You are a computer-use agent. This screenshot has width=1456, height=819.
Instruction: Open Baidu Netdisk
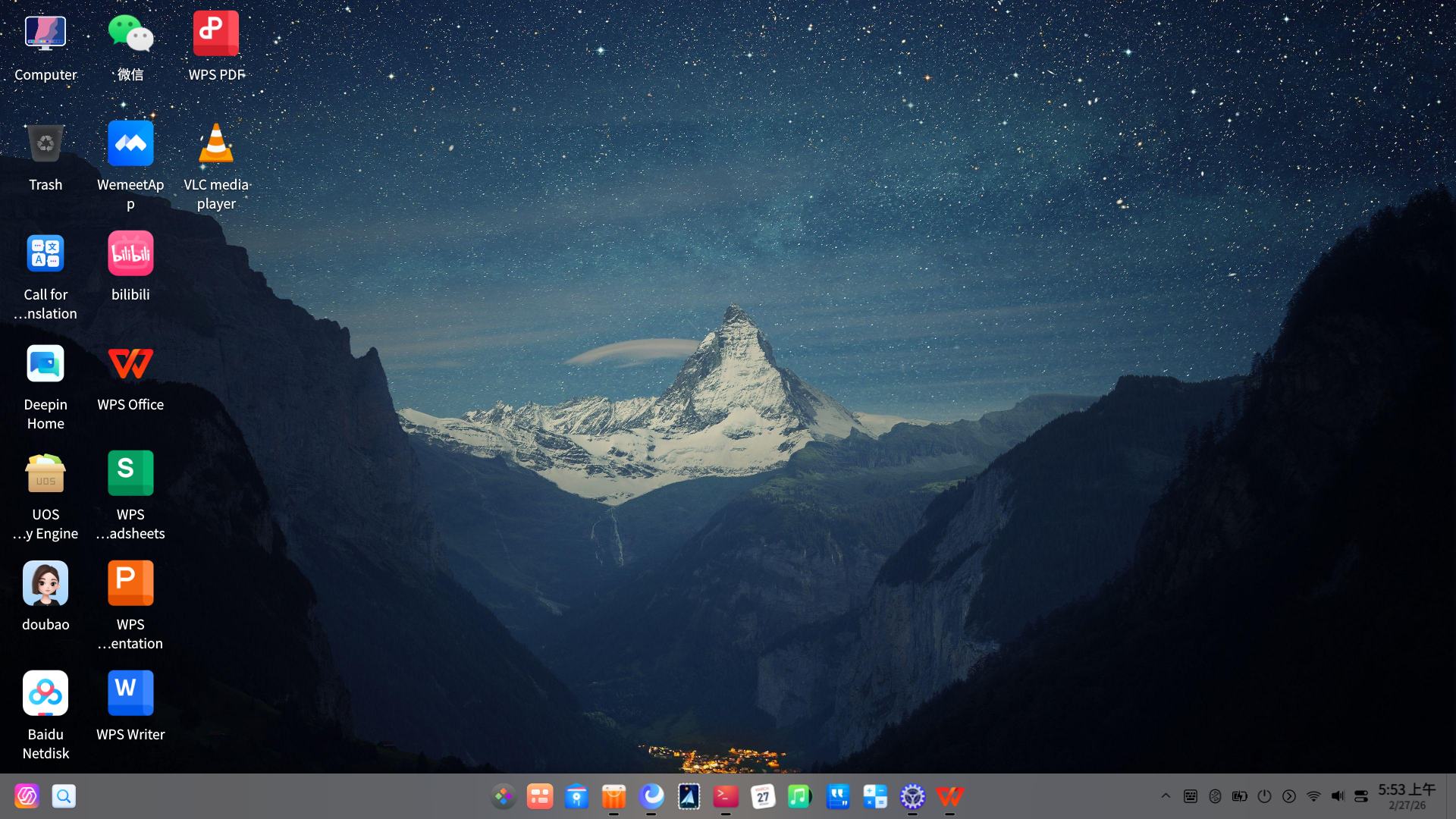[x=45, y=692]
